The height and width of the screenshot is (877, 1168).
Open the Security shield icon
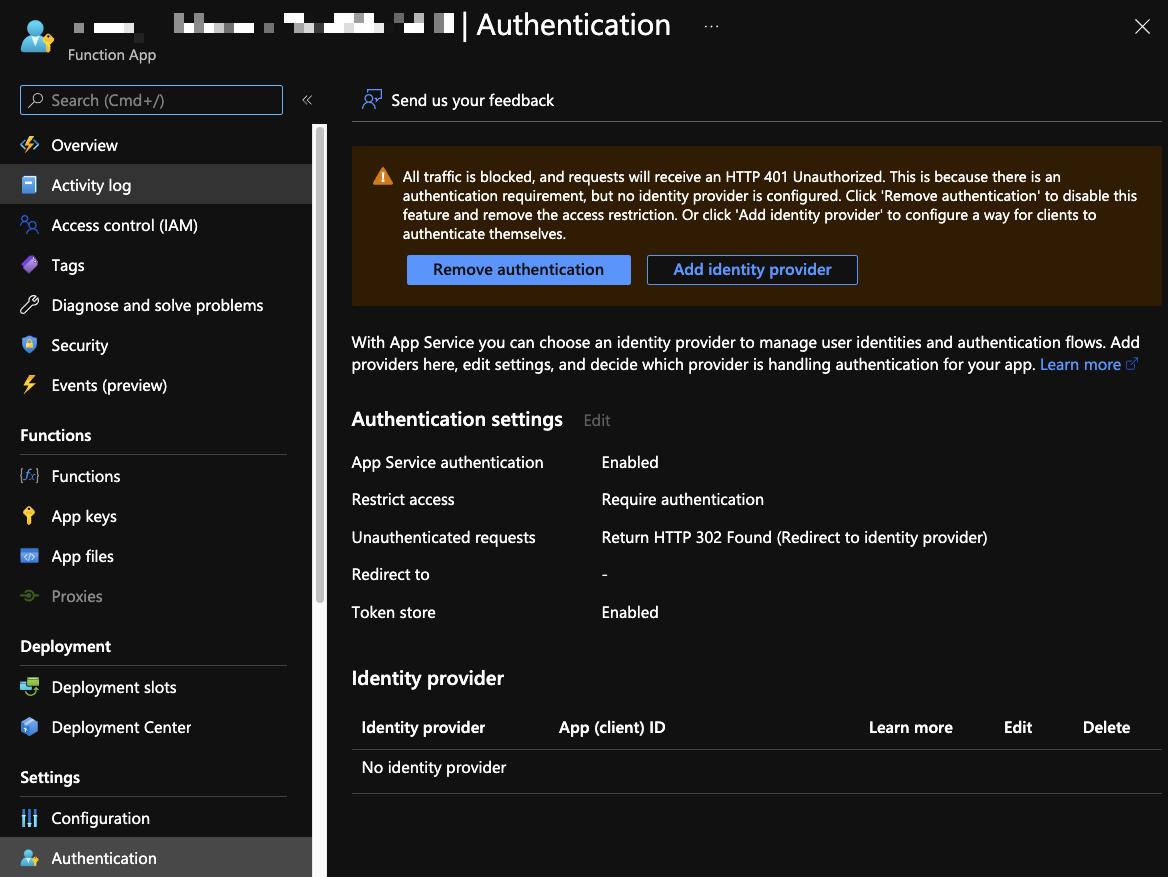click(30, 345)
